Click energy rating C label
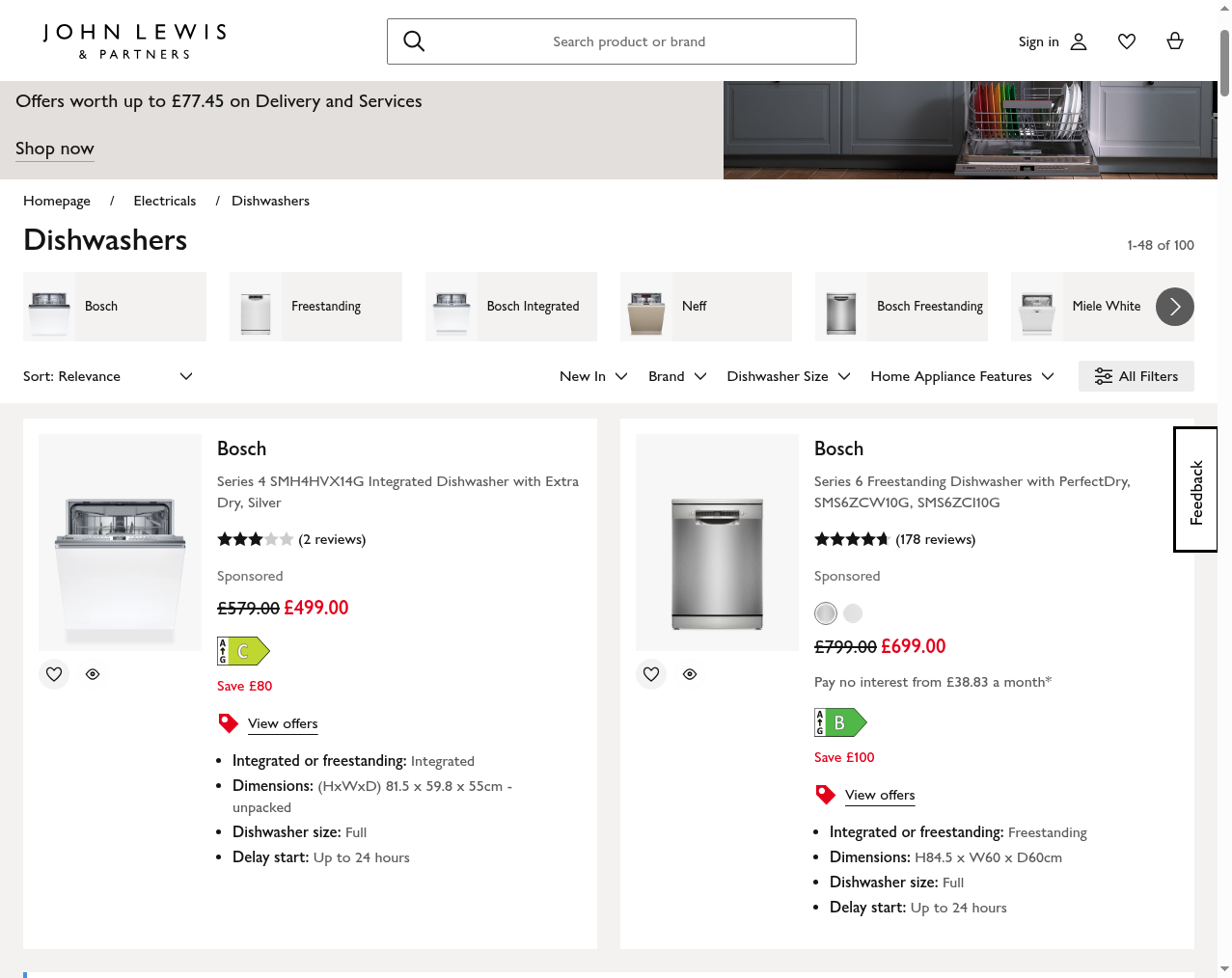The image size is (1232, 978). pyautogui.click(x=243, y=651)
